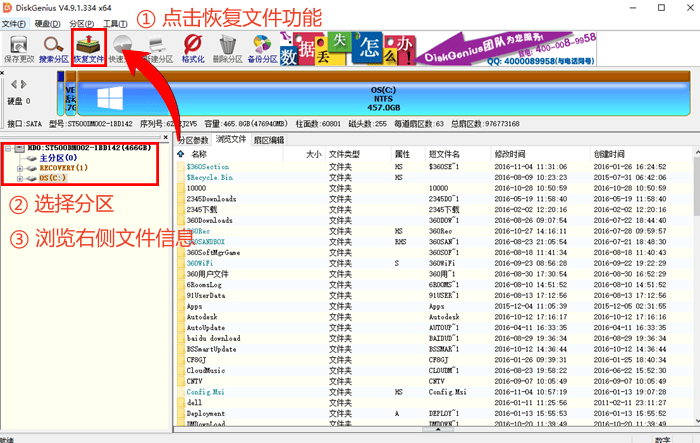
Task: Click the Save Changes toolbar icon
Action: 19,49
